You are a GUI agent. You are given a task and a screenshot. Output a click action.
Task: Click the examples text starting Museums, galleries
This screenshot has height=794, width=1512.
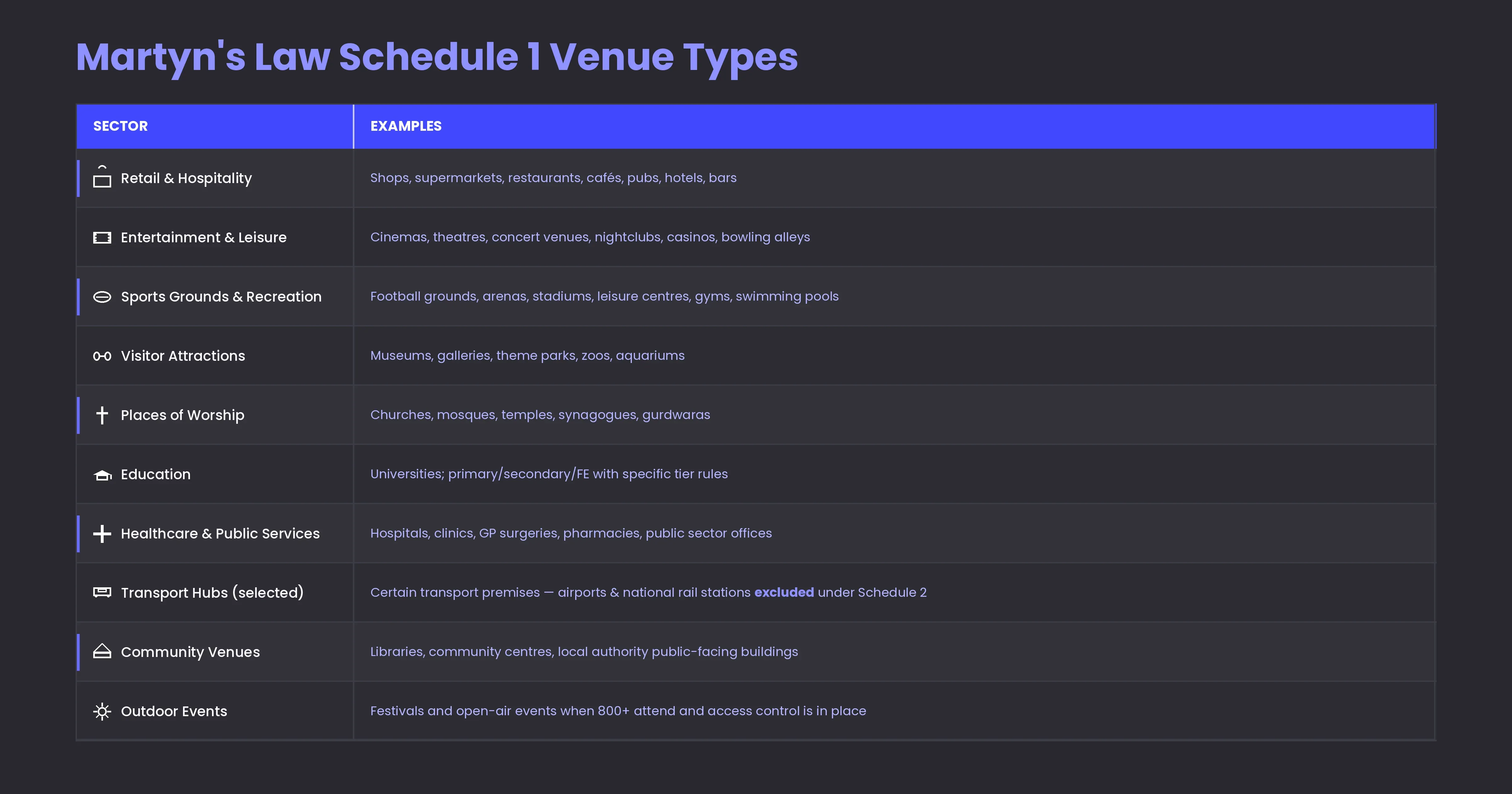coord(527,356)
